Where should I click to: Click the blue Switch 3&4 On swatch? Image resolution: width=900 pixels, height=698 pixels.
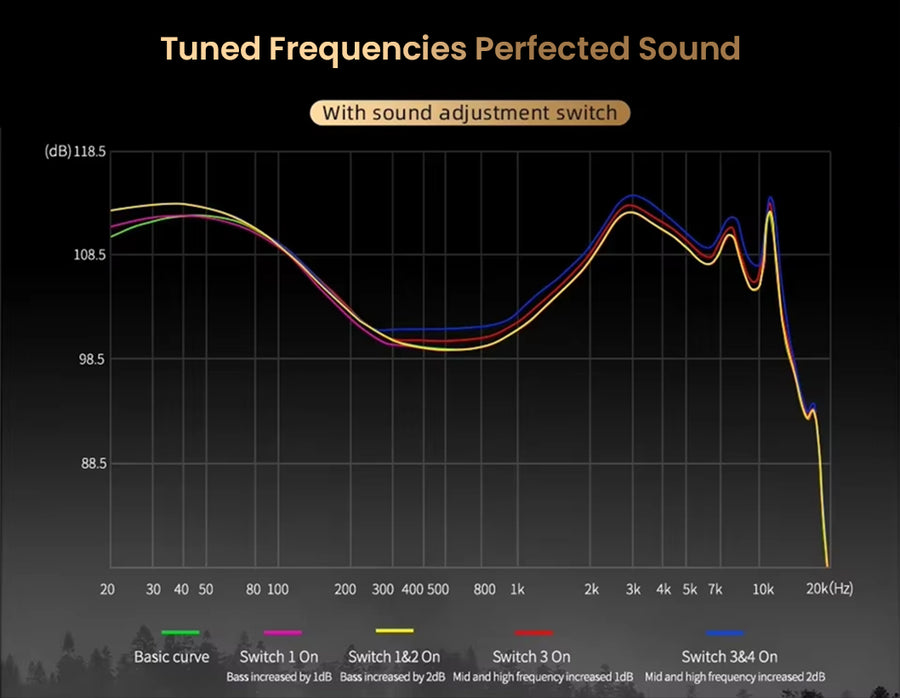point(723,633)
